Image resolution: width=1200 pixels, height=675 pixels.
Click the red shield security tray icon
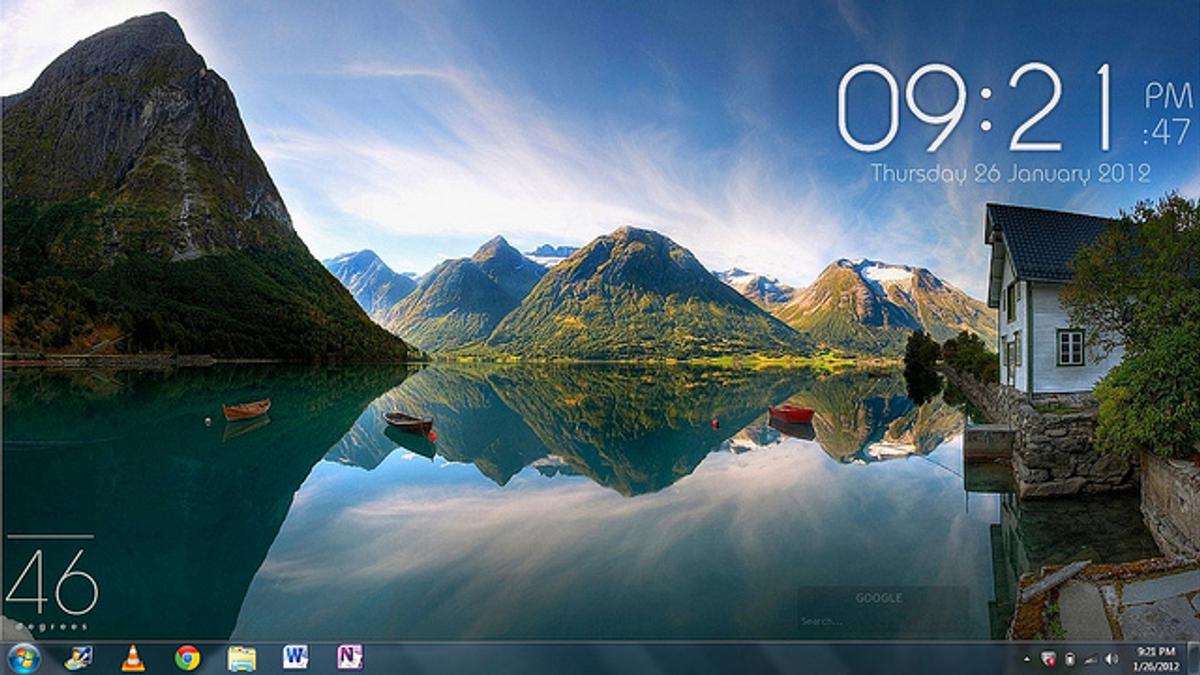1049,659
